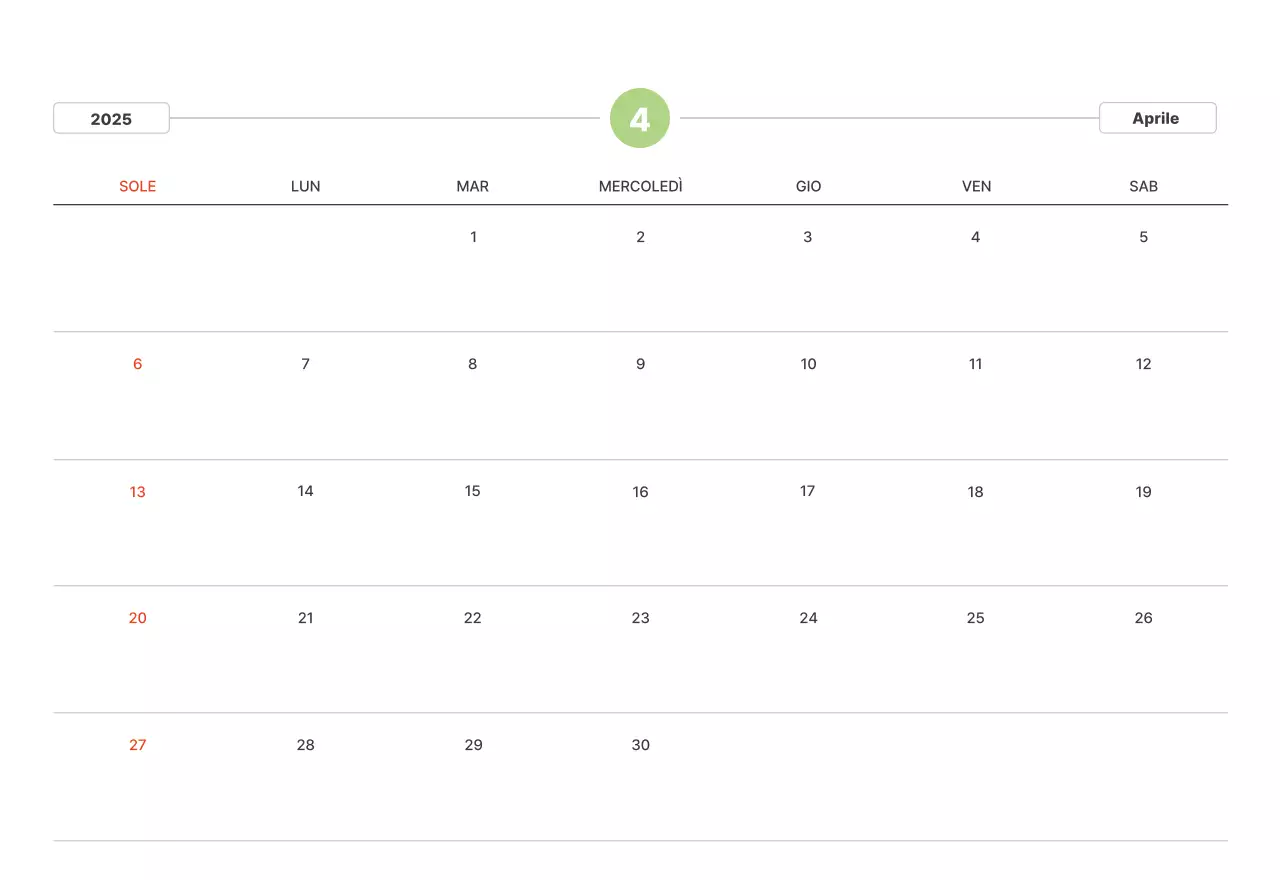Pick date 5 in the Saturday column
The height and width of the screenshot is (880, 1280).
pyautogui.click(x=1143, y=237)
